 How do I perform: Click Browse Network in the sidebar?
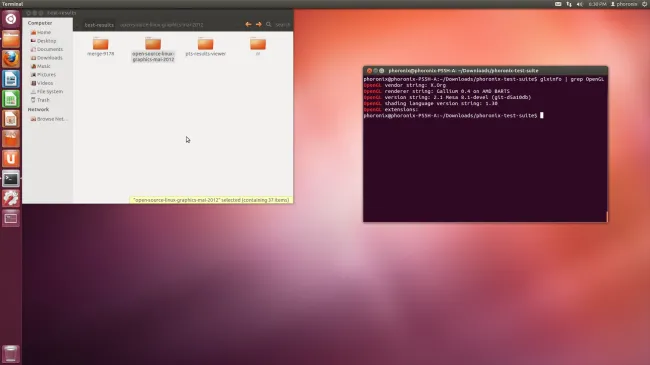(x=49, y=119)
